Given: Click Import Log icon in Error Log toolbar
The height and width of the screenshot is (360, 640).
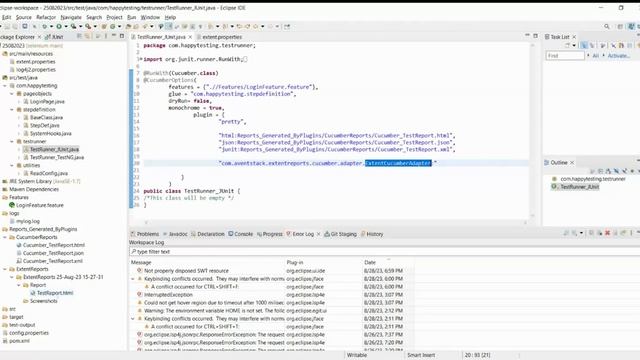Looking at the screenshot, I should [574, 233].
